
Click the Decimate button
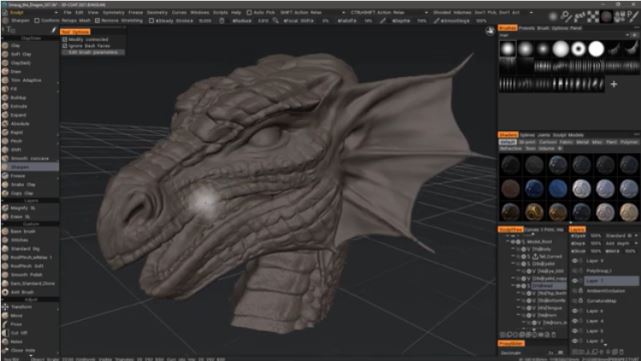[511, 353]
